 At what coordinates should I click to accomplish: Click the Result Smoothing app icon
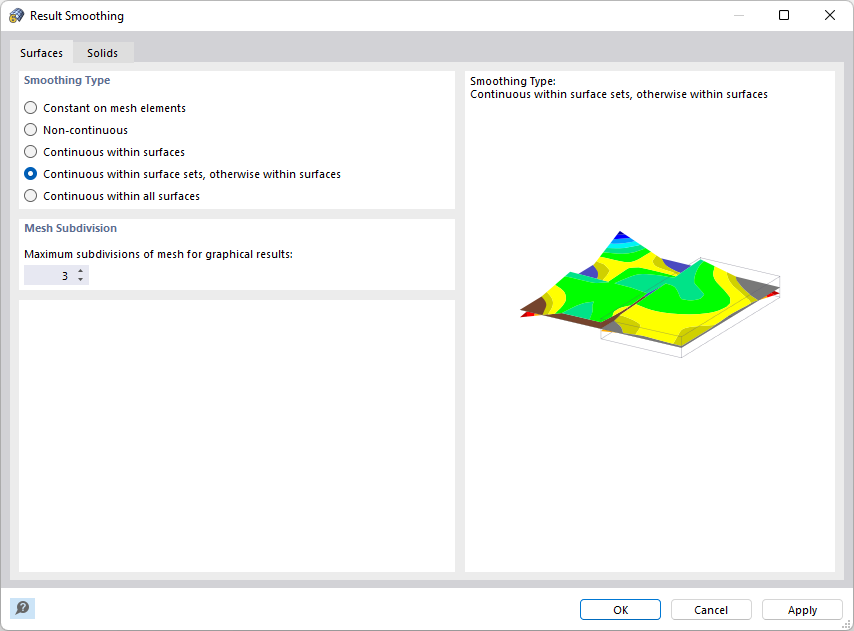17,16
